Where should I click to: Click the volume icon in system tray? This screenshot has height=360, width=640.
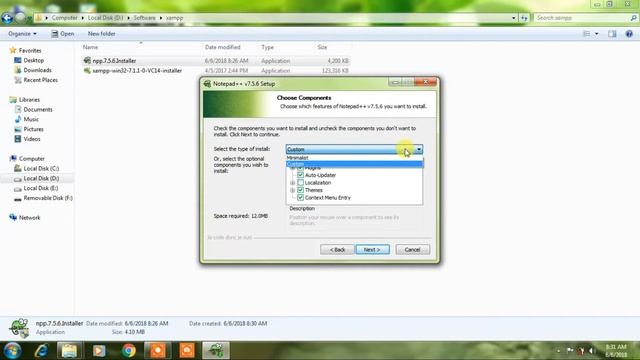(590, 351)
